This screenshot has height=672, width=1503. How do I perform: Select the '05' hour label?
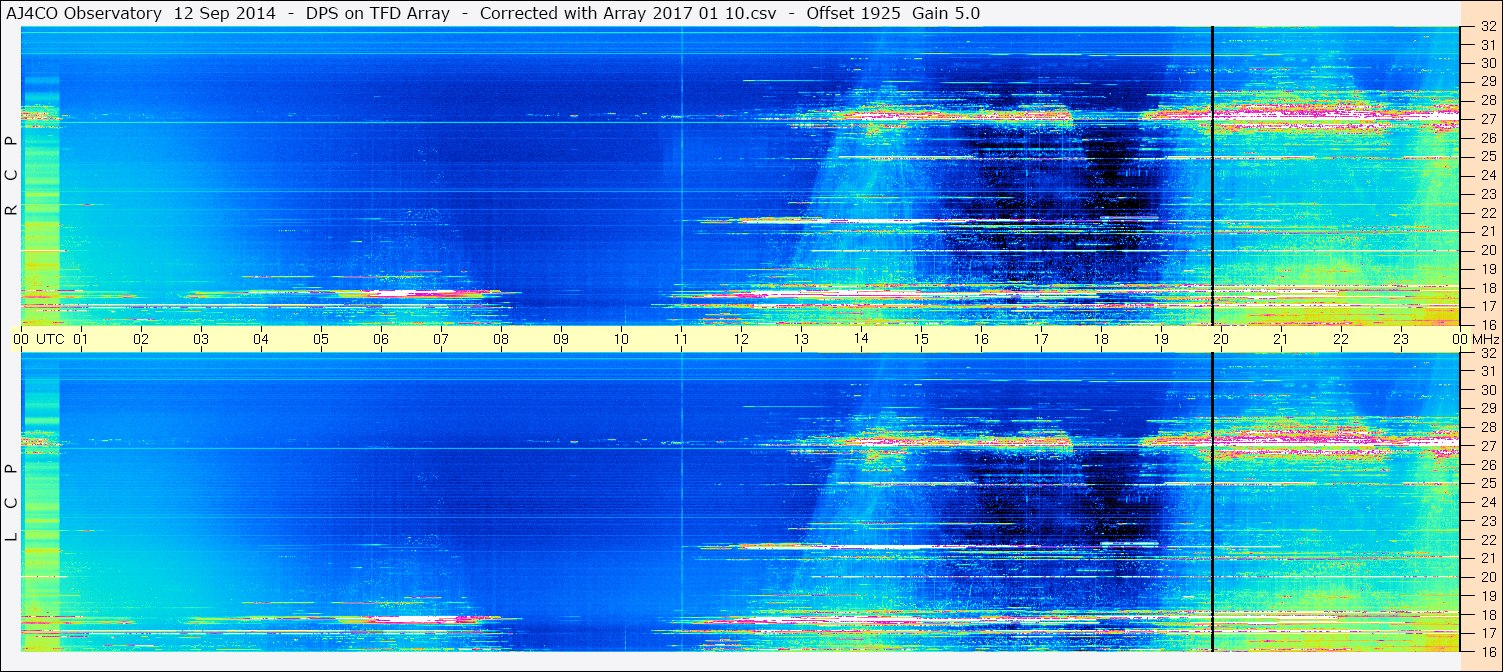(321, 339)
